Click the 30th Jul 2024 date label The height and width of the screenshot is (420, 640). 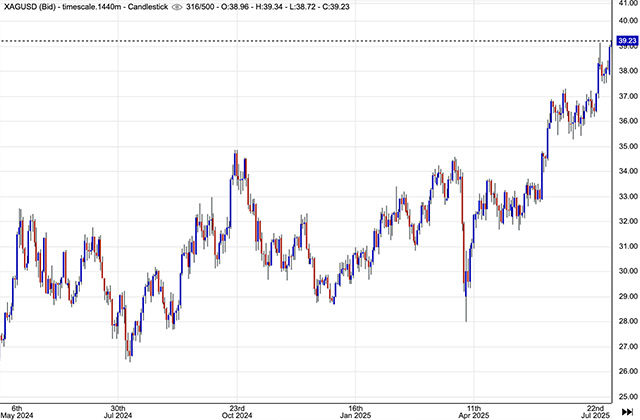[x=117, y=409]
